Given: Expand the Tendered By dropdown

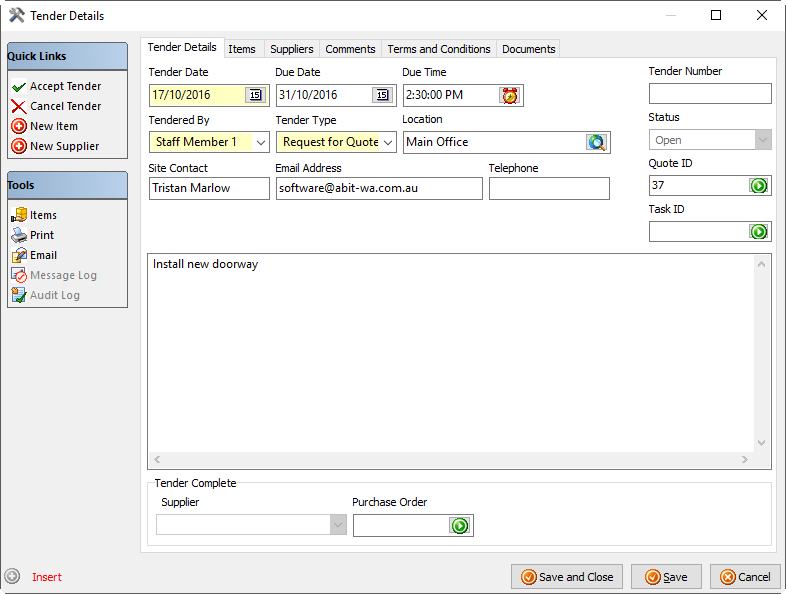Looking at the screenshot, I should [x=262, y=142].
